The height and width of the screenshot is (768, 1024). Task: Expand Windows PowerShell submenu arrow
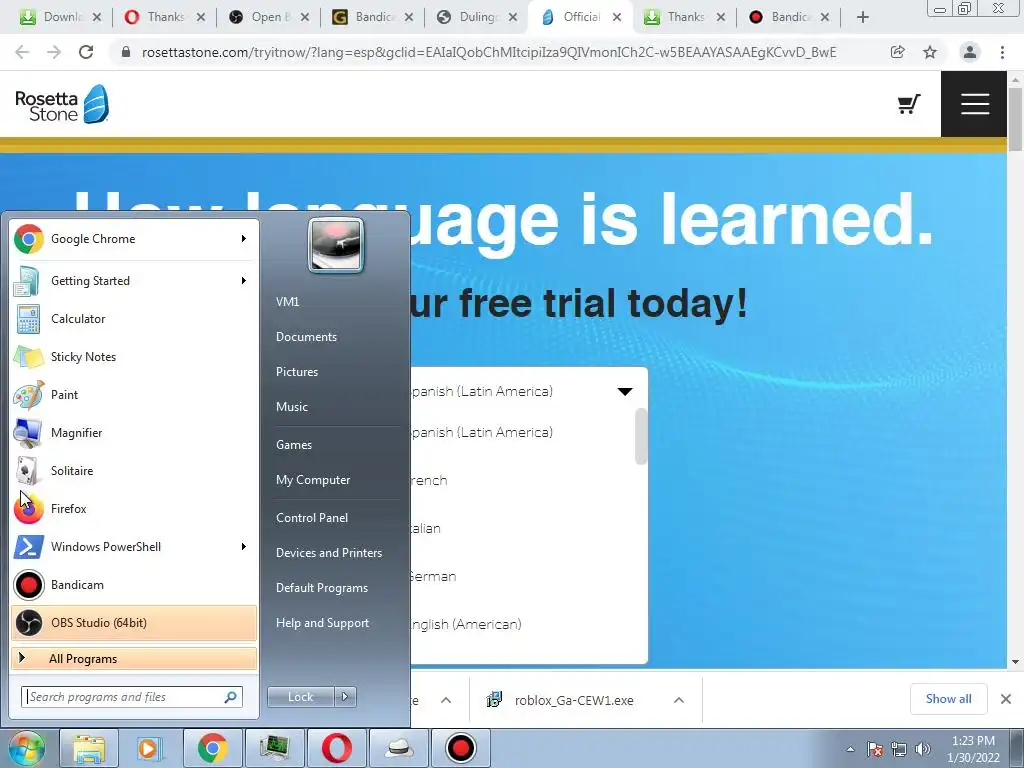[244, 547]
